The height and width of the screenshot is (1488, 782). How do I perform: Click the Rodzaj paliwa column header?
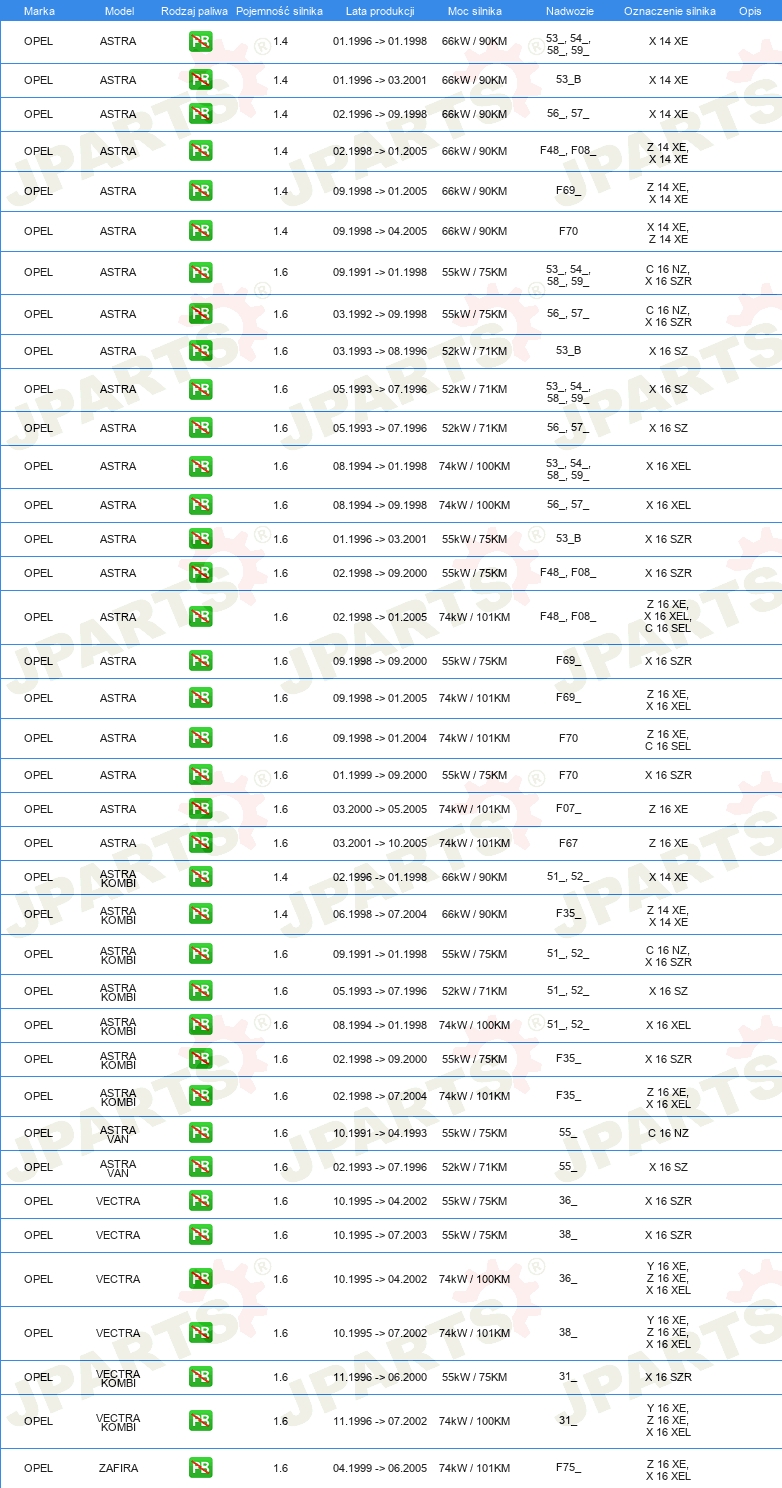point(194,11)
